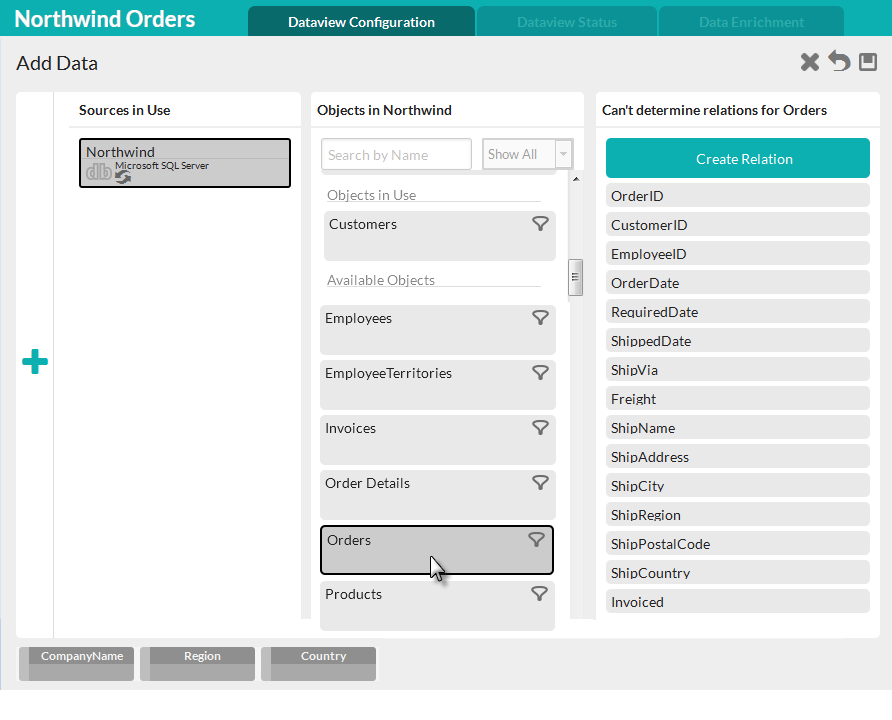The height and width of the screenshot is (720, 892).
Task: Select the ShipRegion field
Action: click(737, 515)
